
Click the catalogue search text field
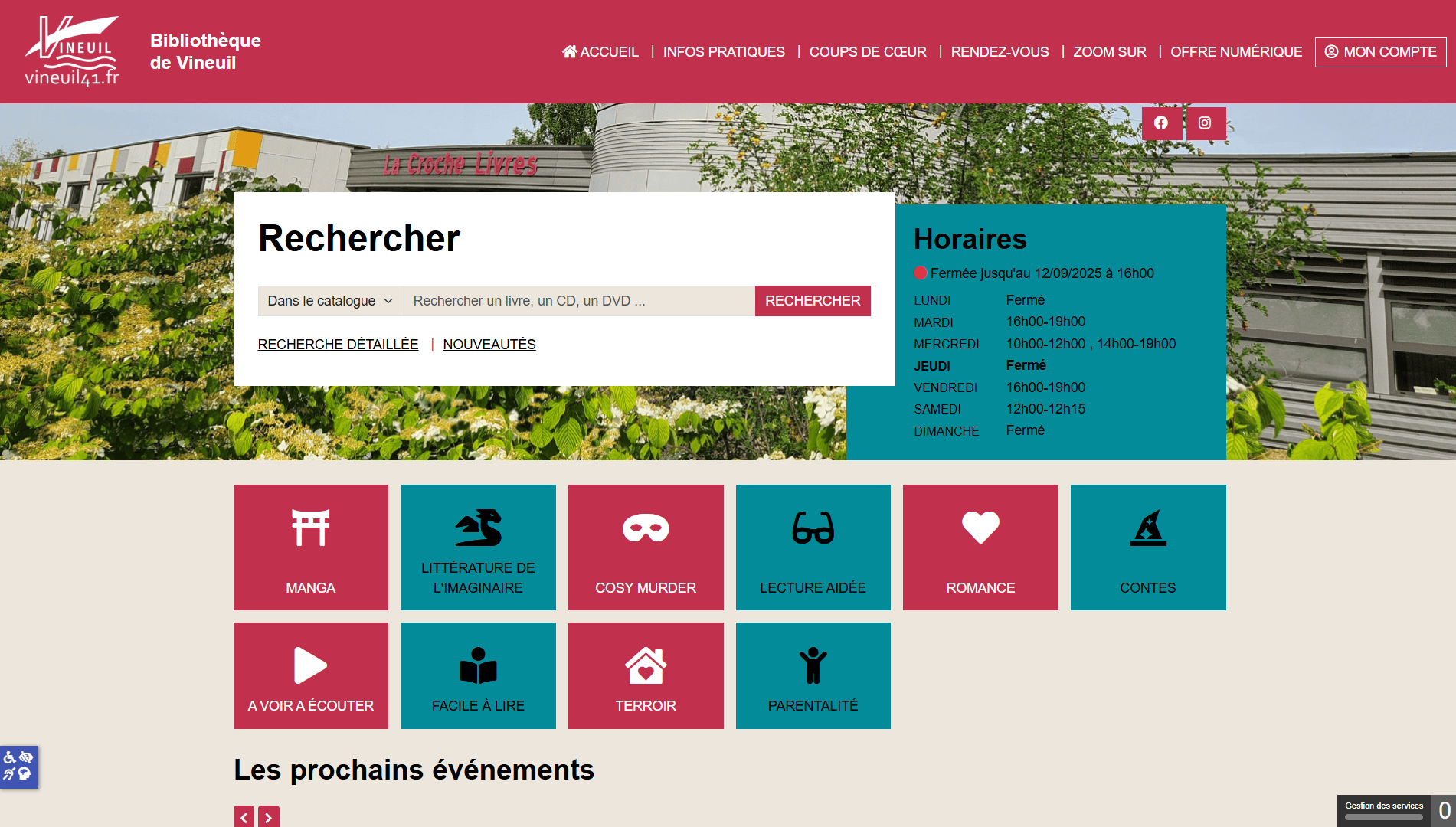[x=578, y=301]
